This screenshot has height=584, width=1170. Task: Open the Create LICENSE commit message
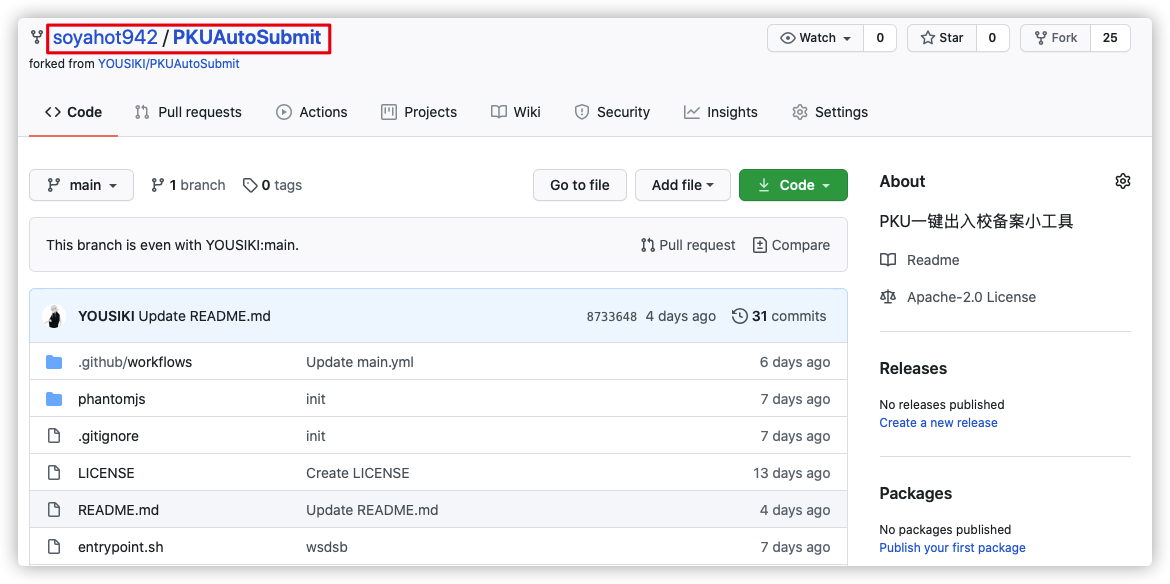pos(357,473)
